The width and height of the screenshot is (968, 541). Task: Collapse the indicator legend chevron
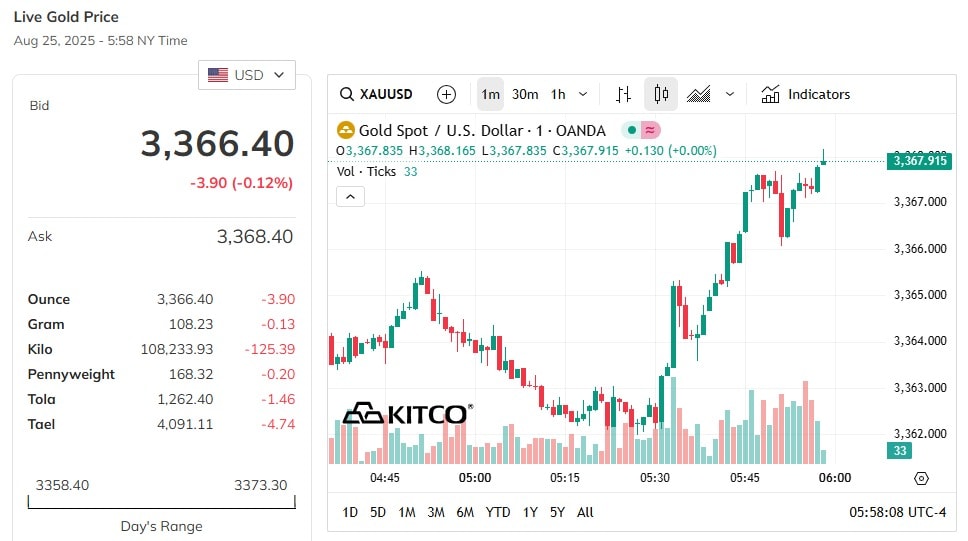(350, 197)
